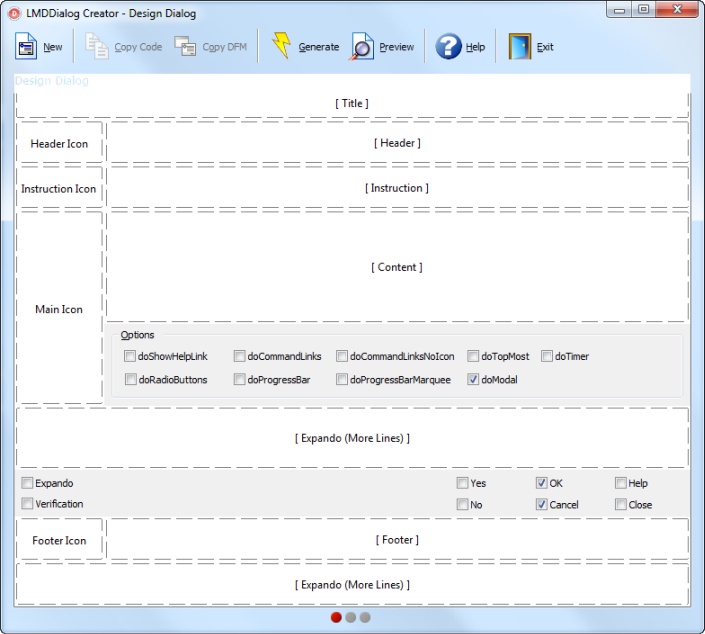Open Preview with the magnifier icon
705x634 pixels.
tap(361, 47)
